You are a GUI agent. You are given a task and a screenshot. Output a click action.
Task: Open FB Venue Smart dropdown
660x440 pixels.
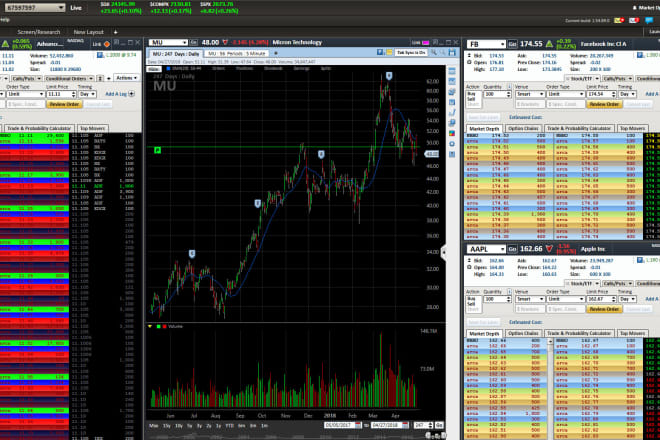[530, 94]
